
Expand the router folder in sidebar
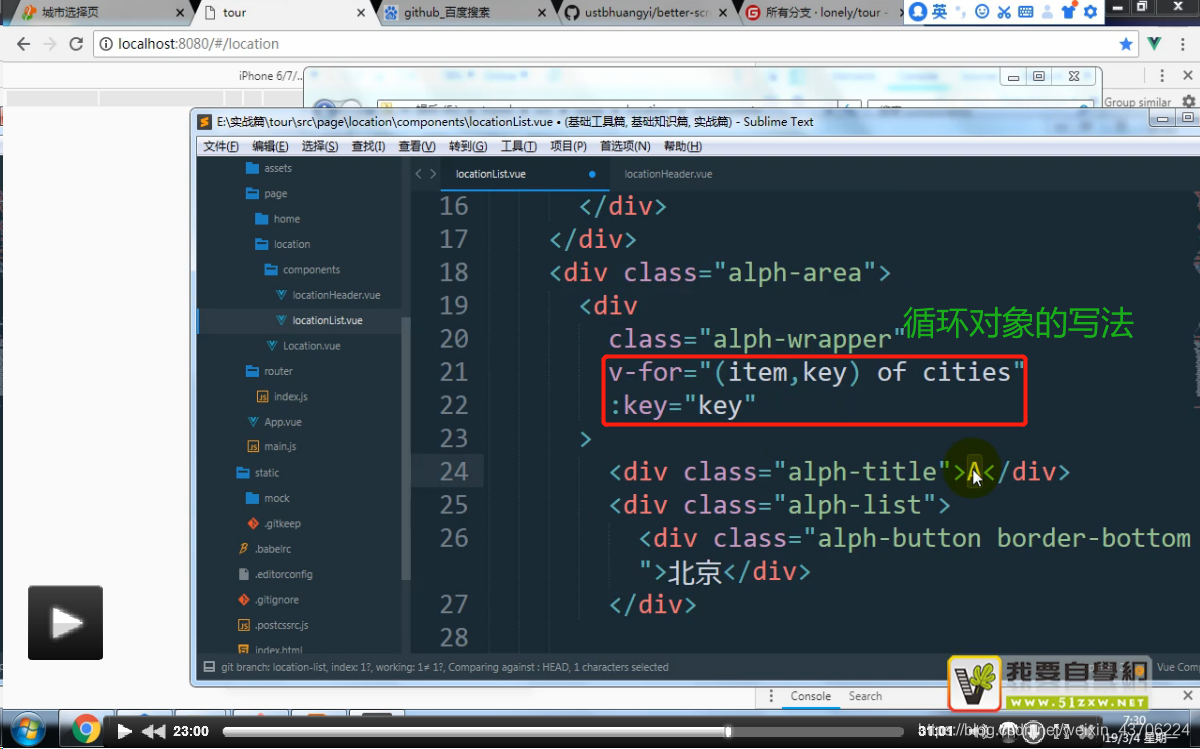click(270, 371)
